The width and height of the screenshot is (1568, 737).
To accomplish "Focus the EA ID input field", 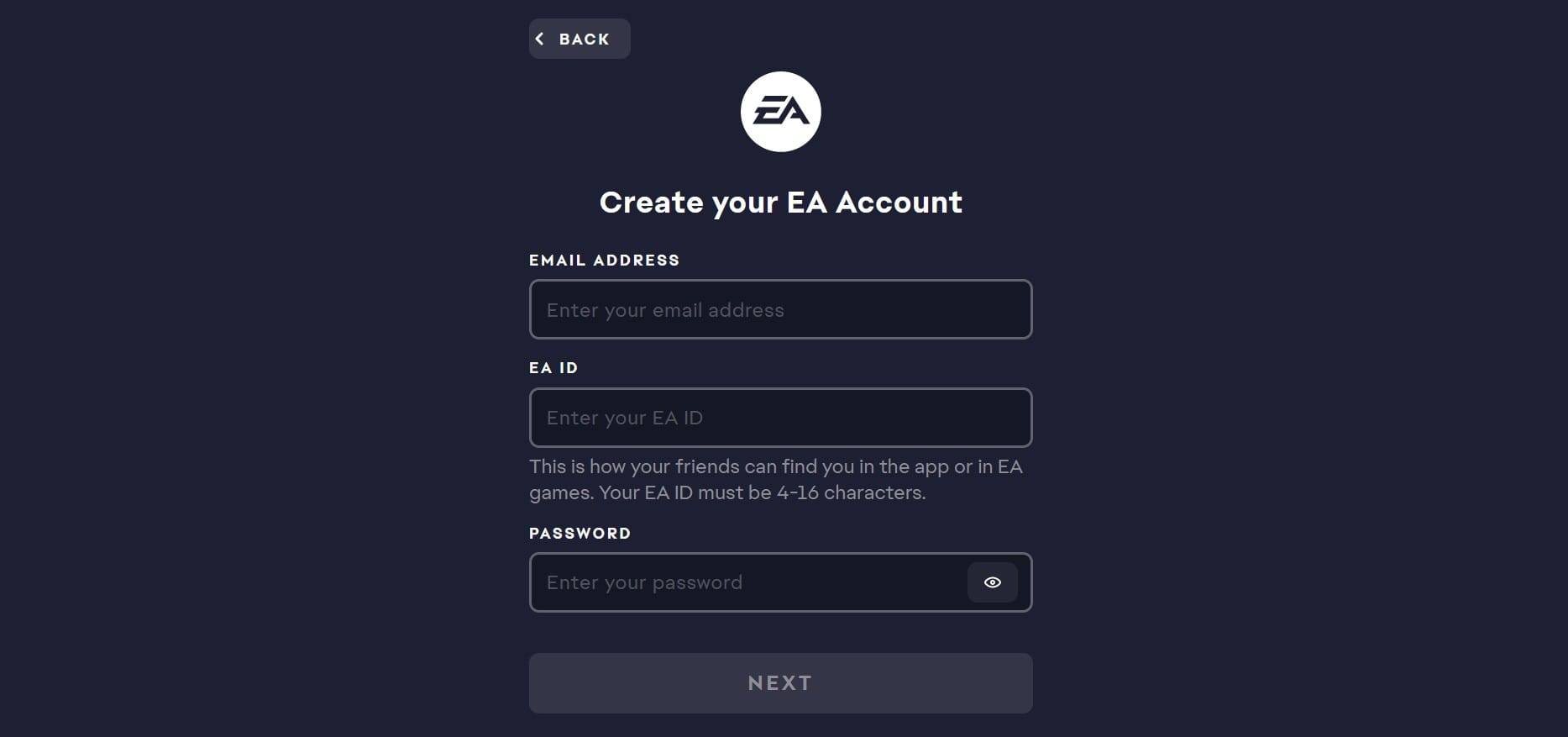I will click(x=780, y=418).
